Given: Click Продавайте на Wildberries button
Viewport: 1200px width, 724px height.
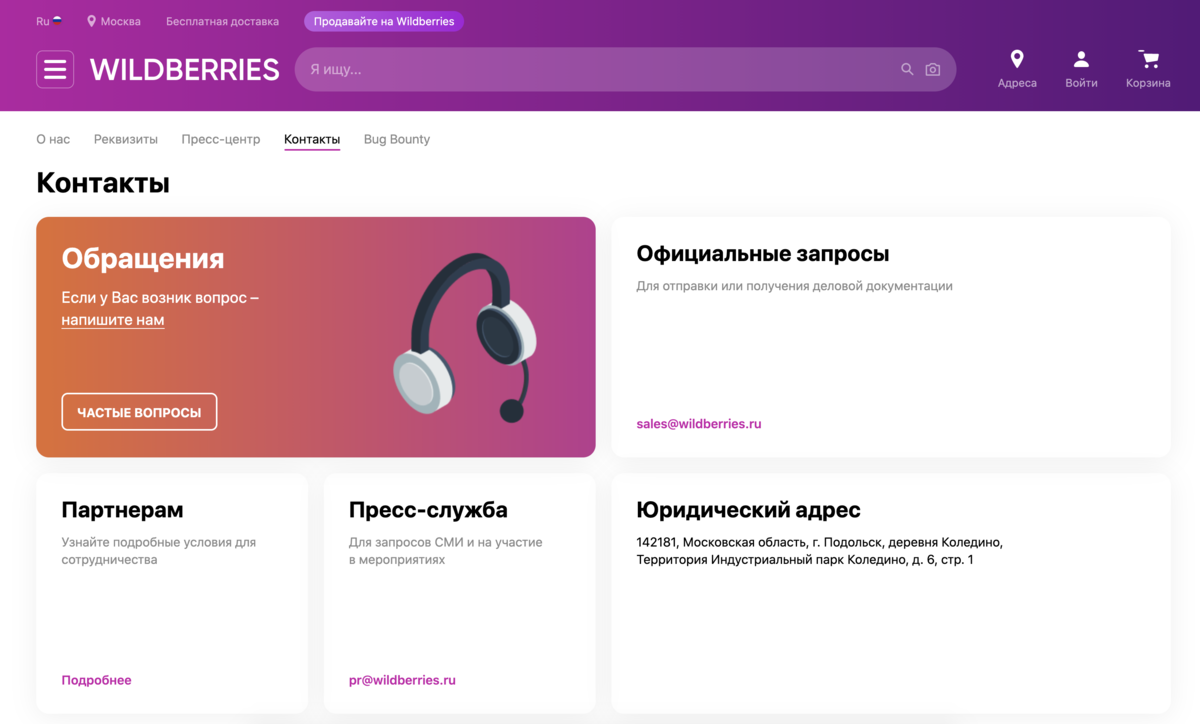Looking at the screenshot, I should pyautogui.click(x=384, y=21).
